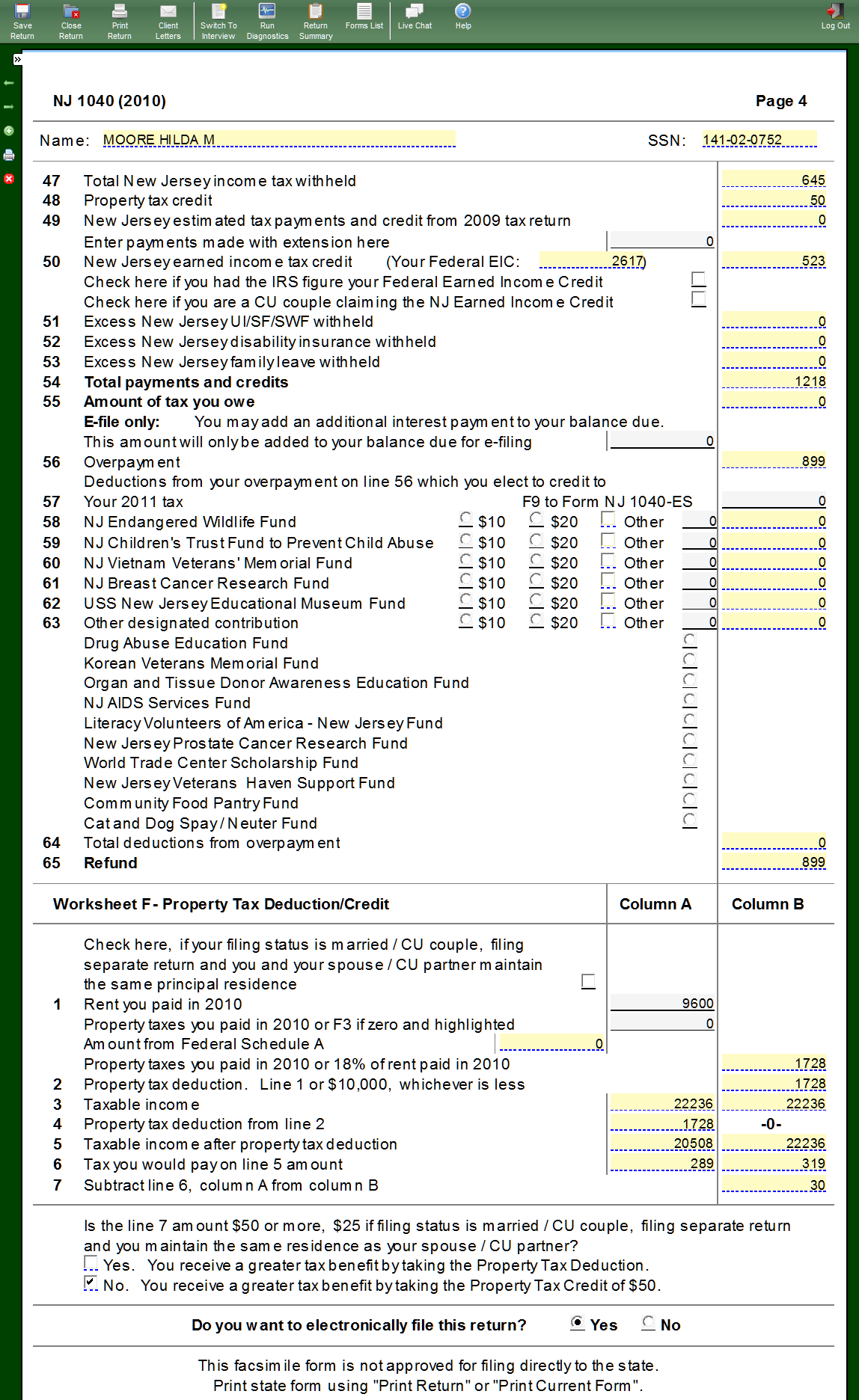
Task: Click the Save Return toolbar icon
Action: pos(22,21)
